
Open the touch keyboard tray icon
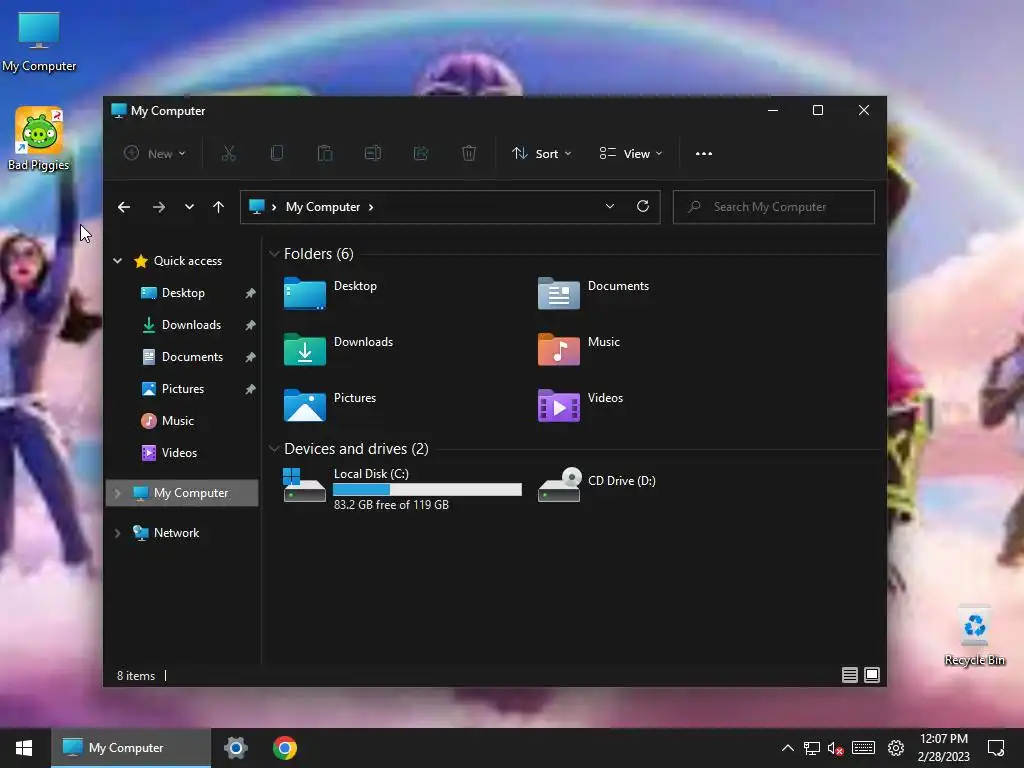[x=863, y=748]
